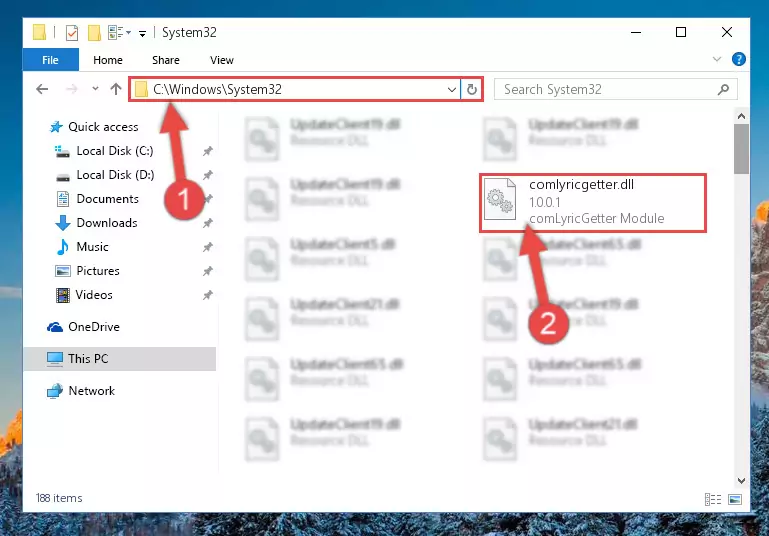Click the pin icon next to Pictures

pyautogui.click(x=207, y=271)
